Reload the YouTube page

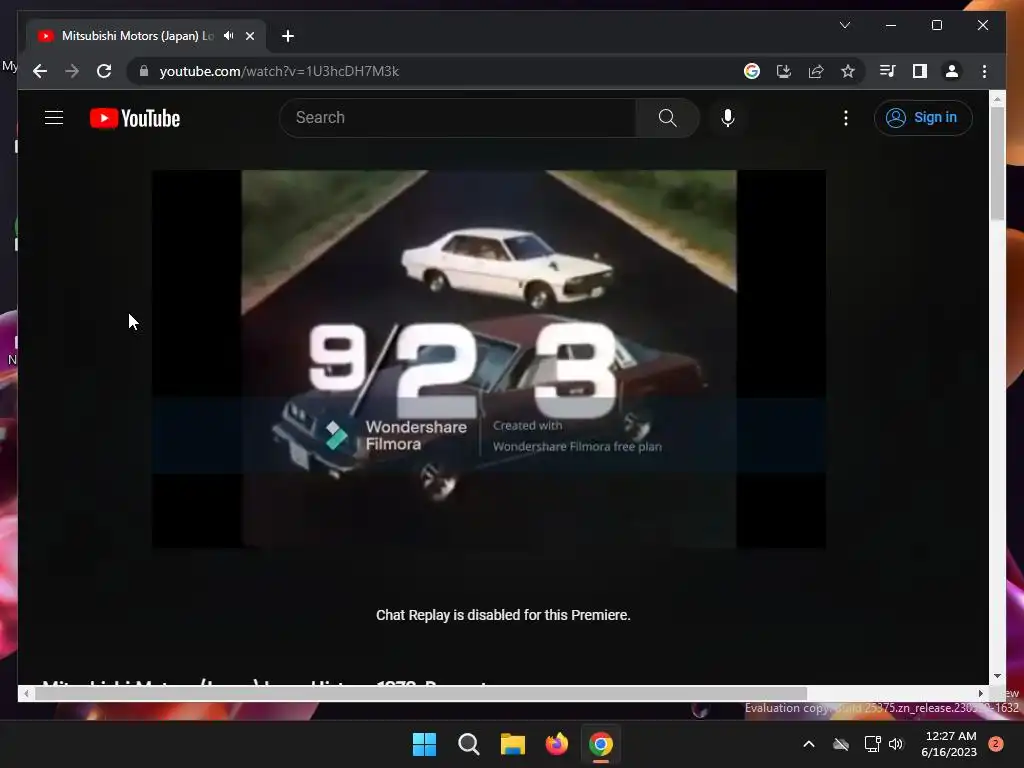click(x=104, y=71)
